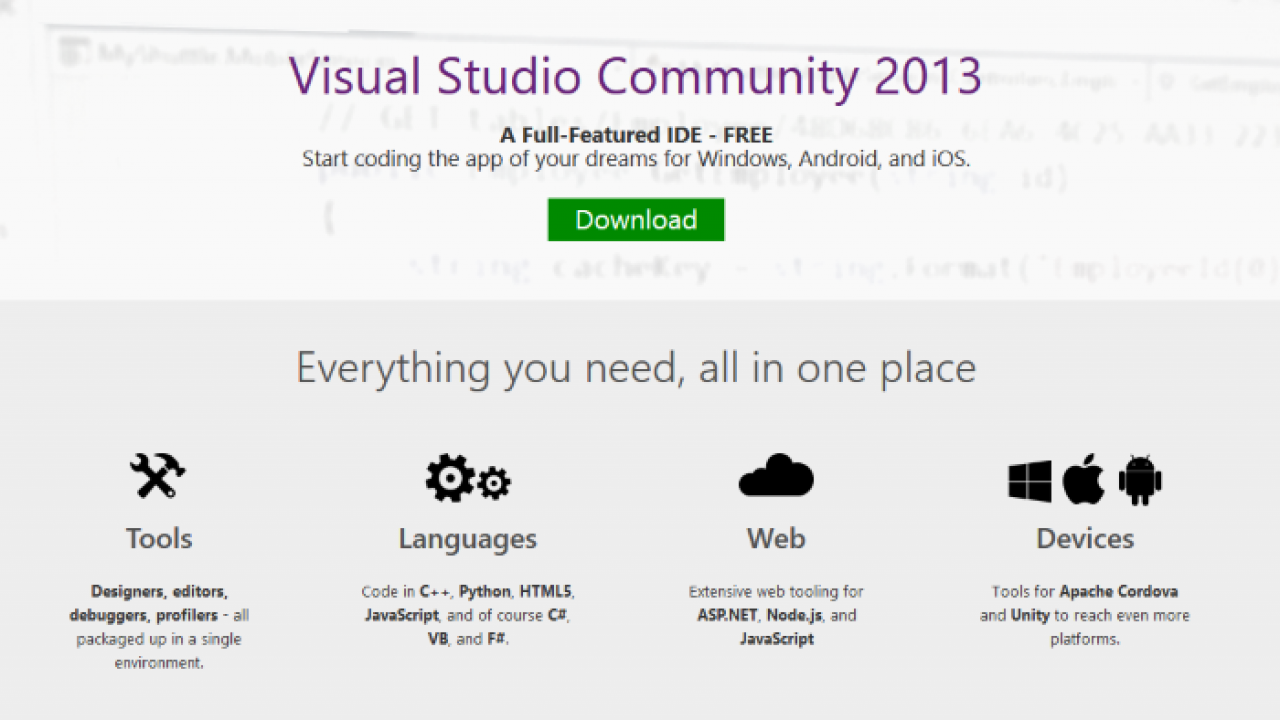The height and width of the screenshot is (720, 1280).
Task: Click the Apple logo icon
Action: (1083, 479)
